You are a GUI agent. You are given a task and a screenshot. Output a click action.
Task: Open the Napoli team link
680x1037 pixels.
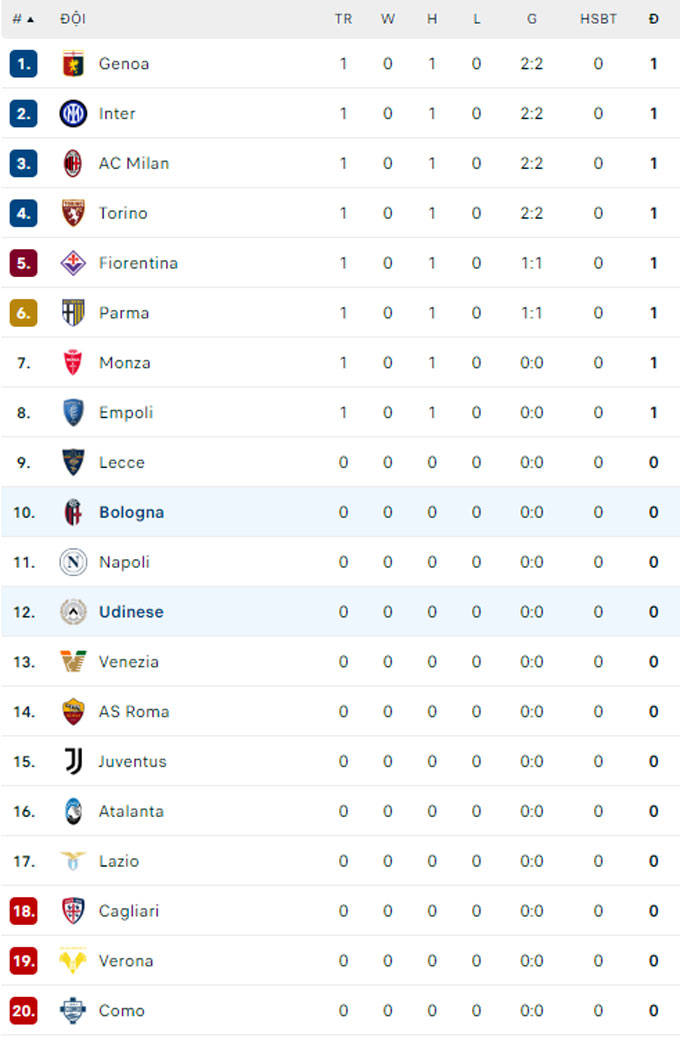(124, 562)
